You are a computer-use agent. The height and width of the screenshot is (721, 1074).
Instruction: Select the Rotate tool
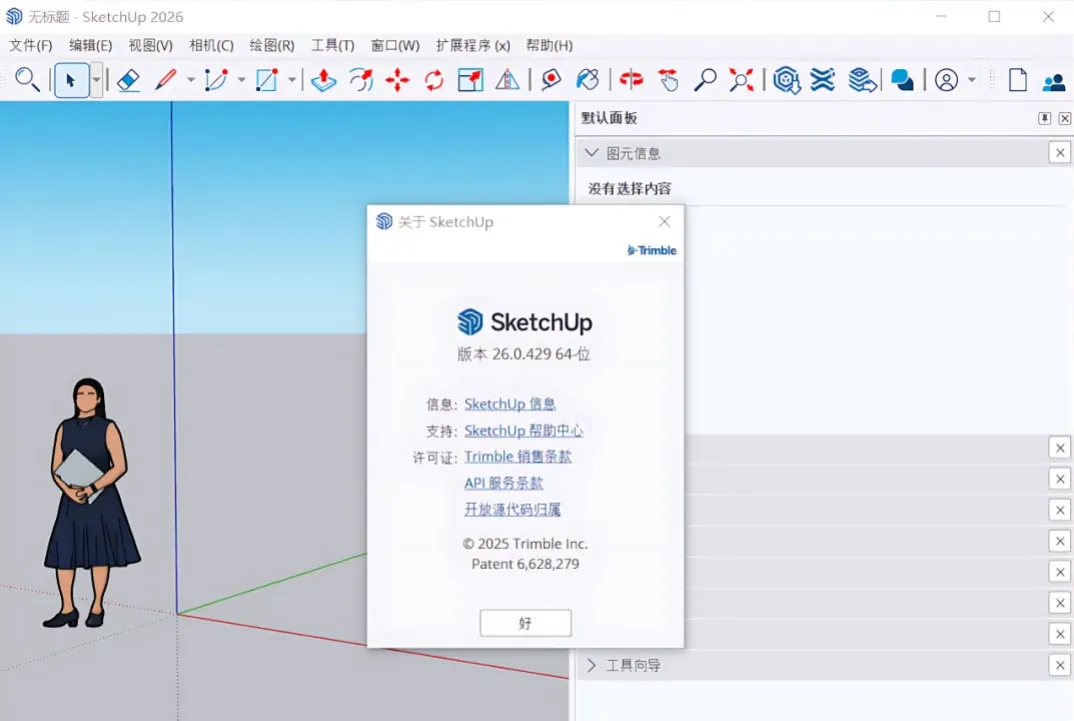(x=434, y=80)
